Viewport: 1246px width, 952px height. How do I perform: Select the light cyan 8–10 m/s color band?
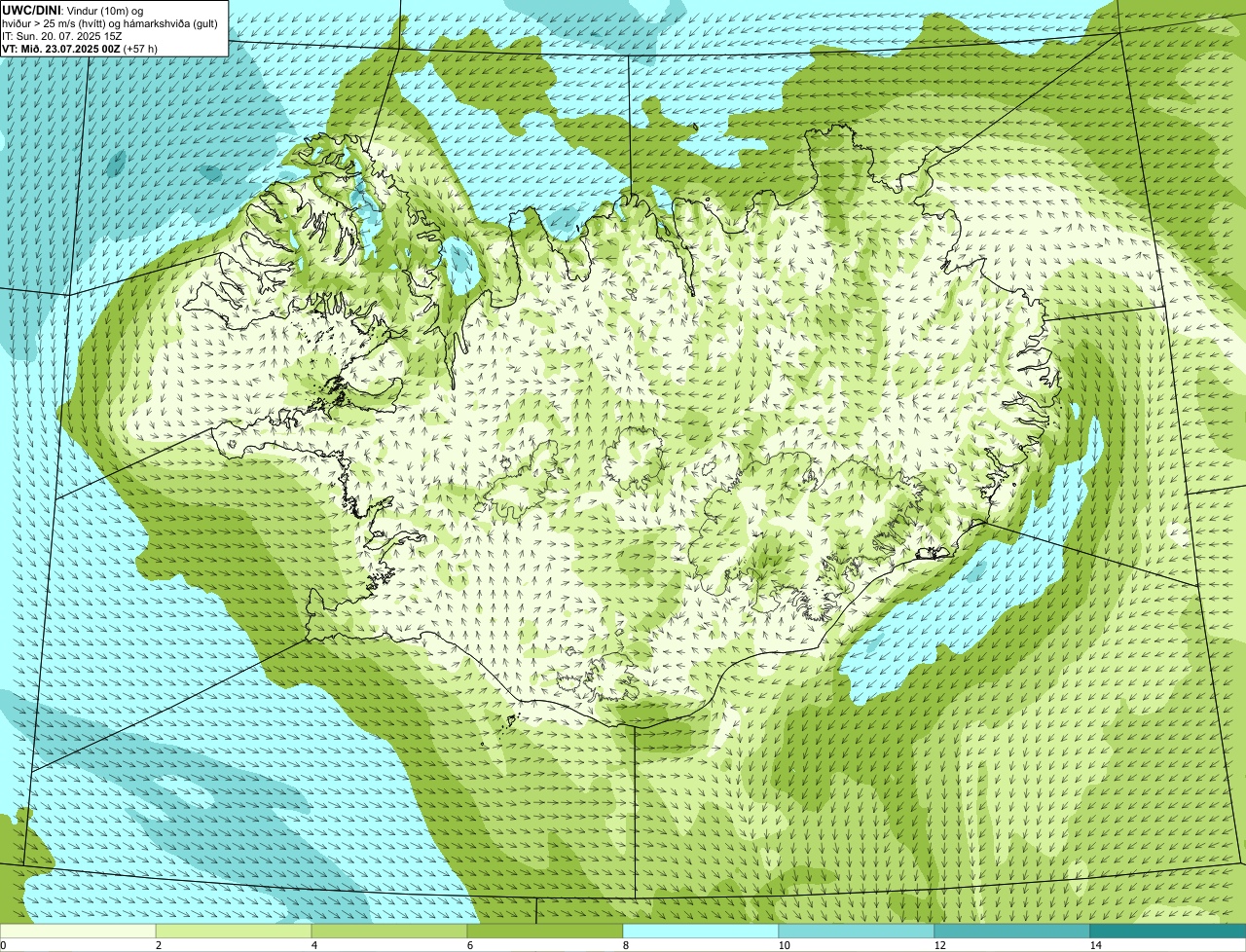[x=701, y=931]
